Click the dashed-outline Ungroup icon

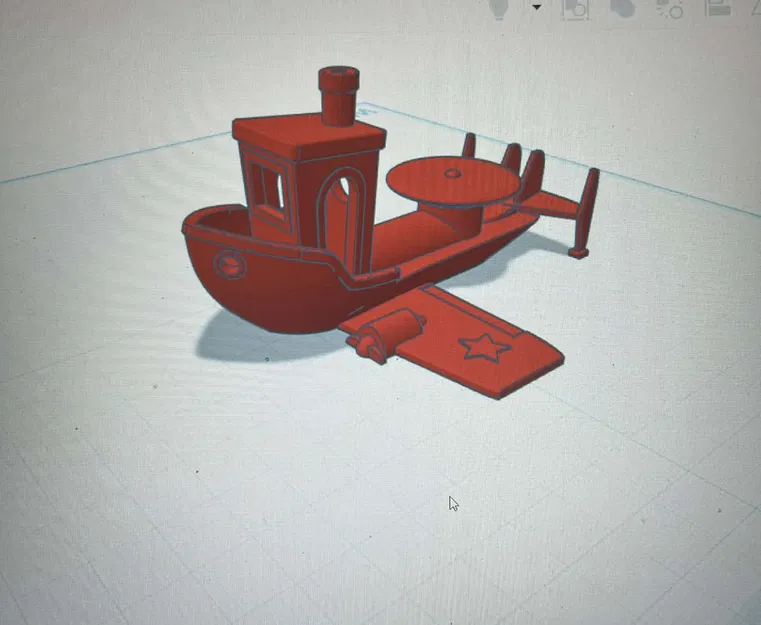[670, 9]
